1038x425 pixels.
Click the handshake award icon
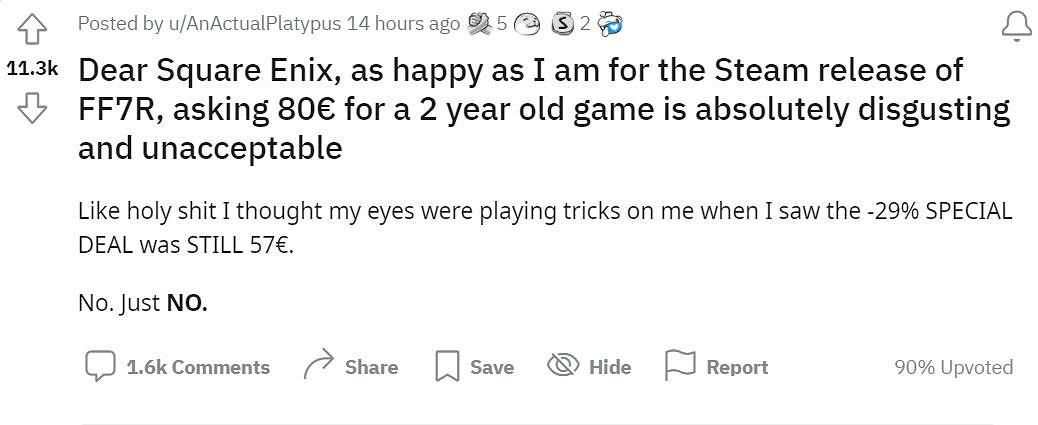pyautogui.click(x=480, y=23)
